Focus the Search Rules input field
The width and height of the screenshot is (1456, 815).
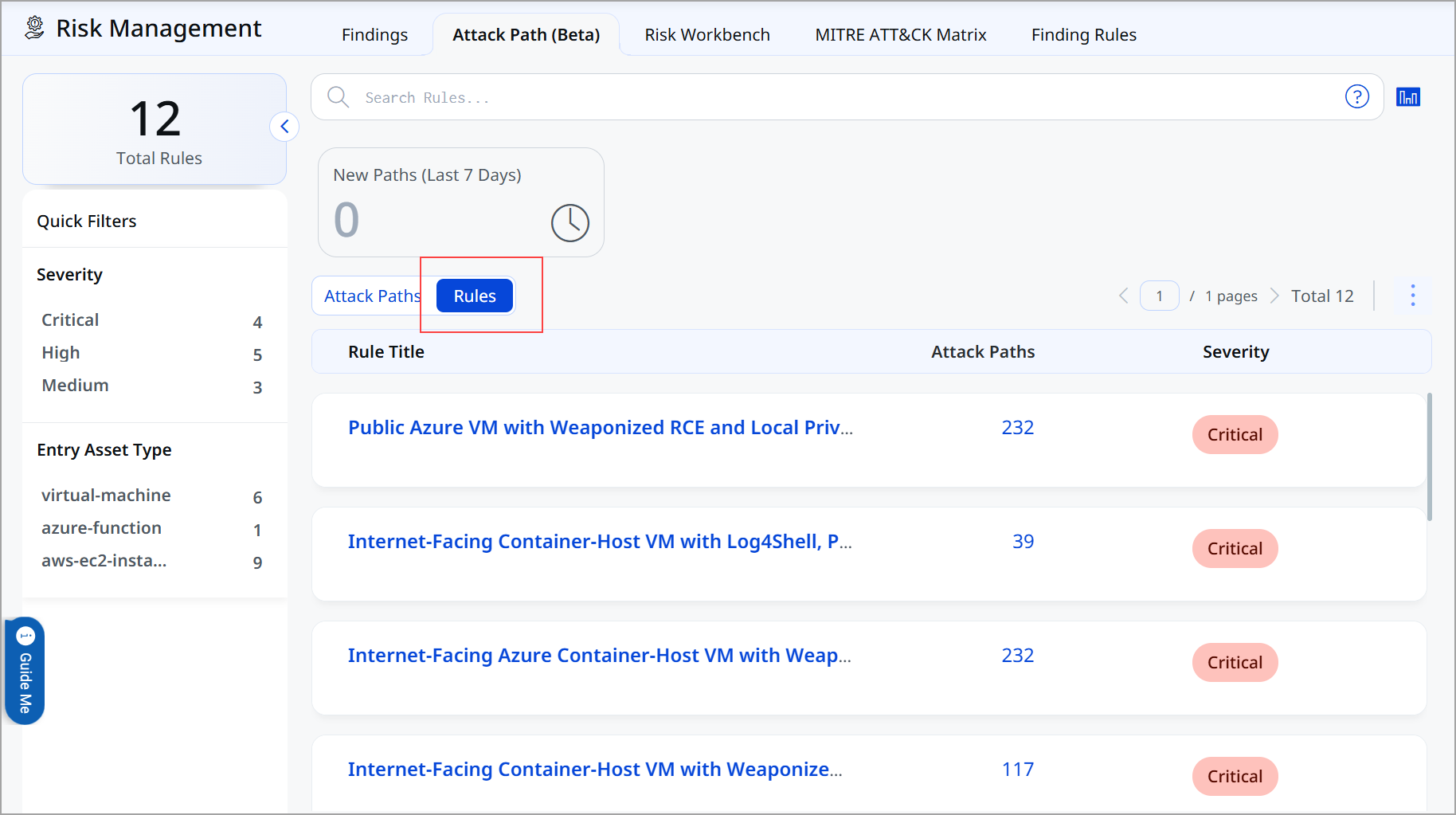pos(847,97)
